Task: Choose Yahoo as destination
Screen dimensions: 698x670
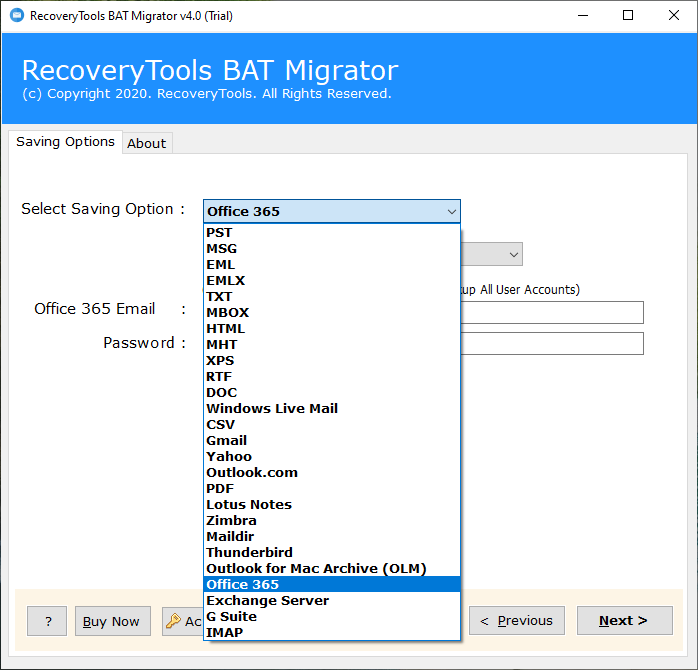Action: 332,457
